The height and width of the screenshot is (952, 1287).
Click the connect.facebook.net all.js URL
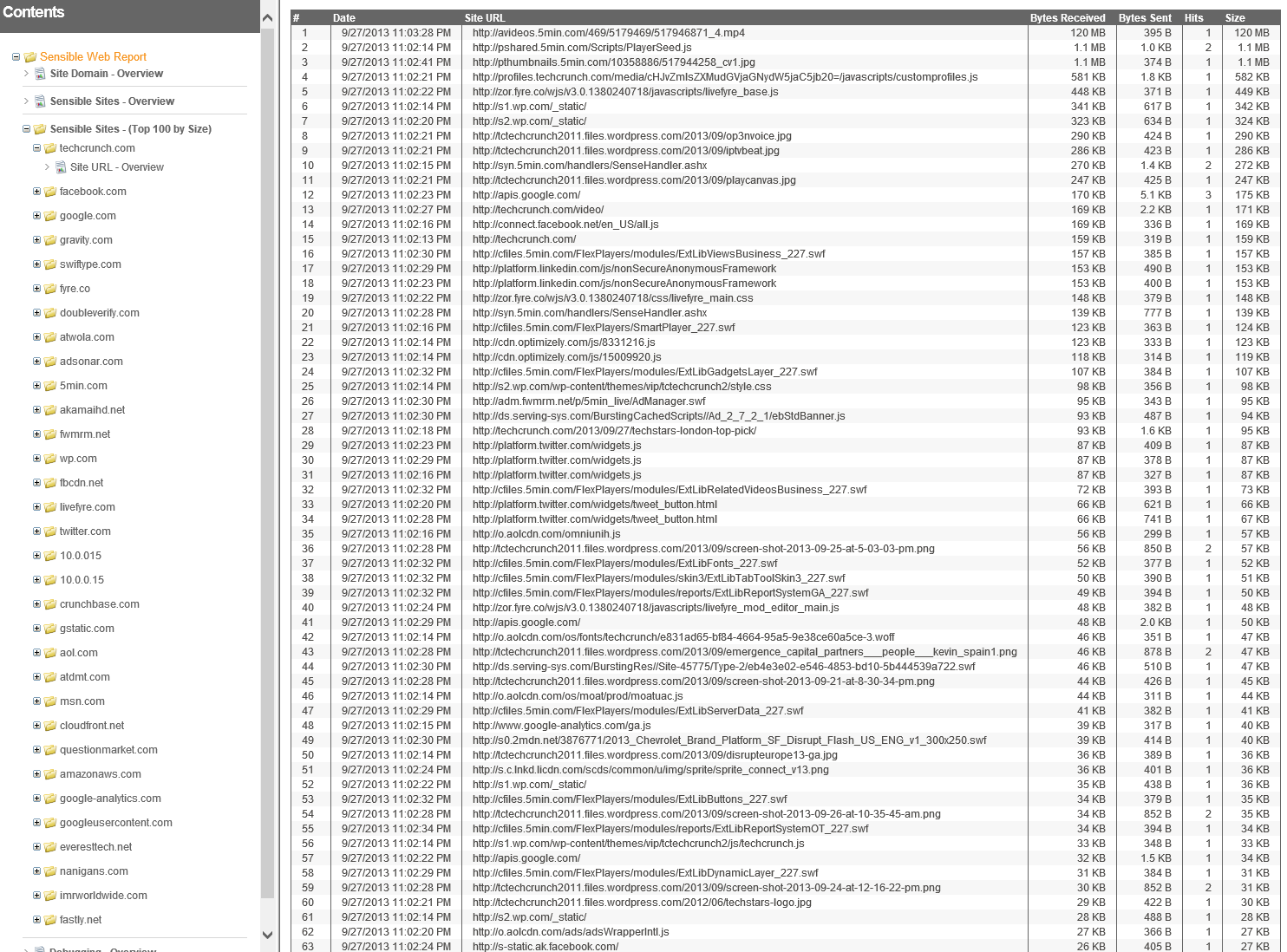tap(565, 225)
